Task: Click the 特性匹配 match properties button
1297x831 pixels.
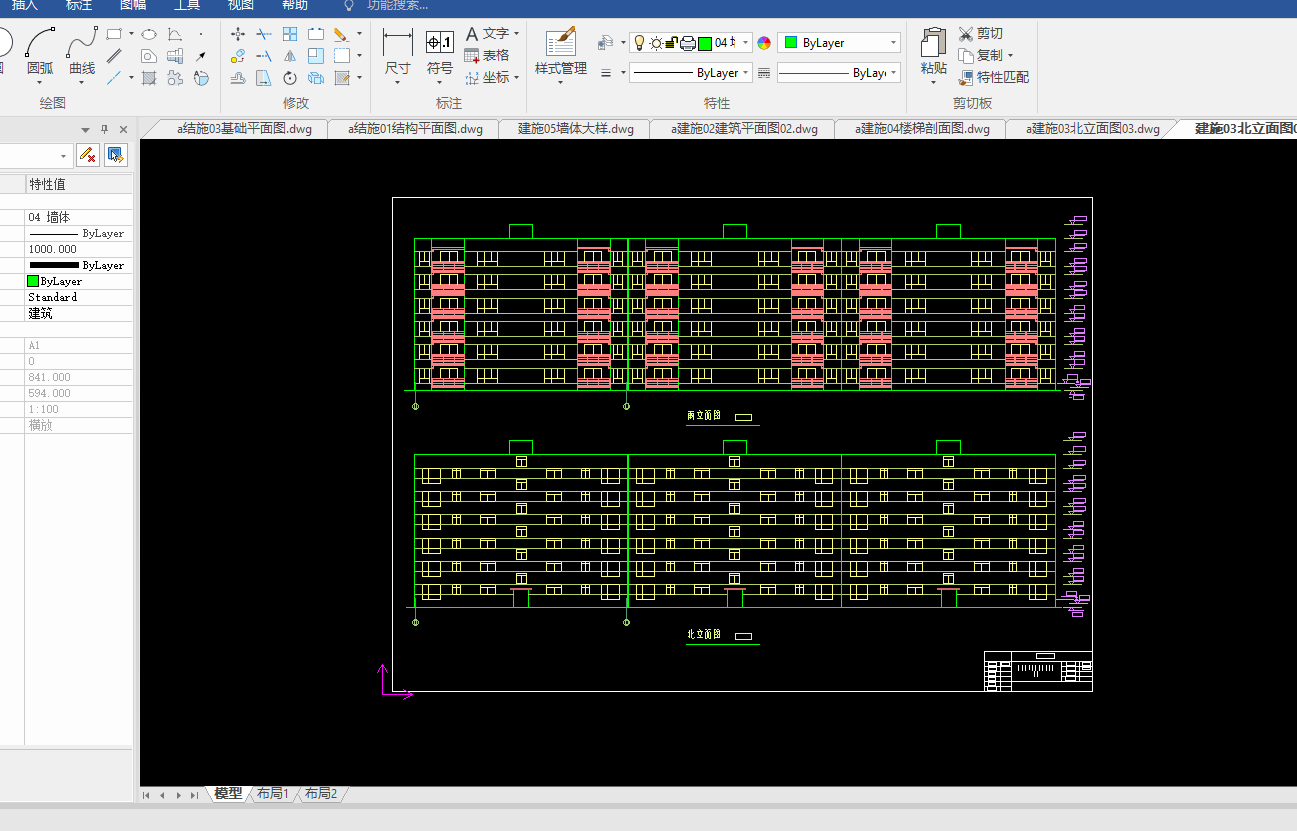Action: (993, 78)
